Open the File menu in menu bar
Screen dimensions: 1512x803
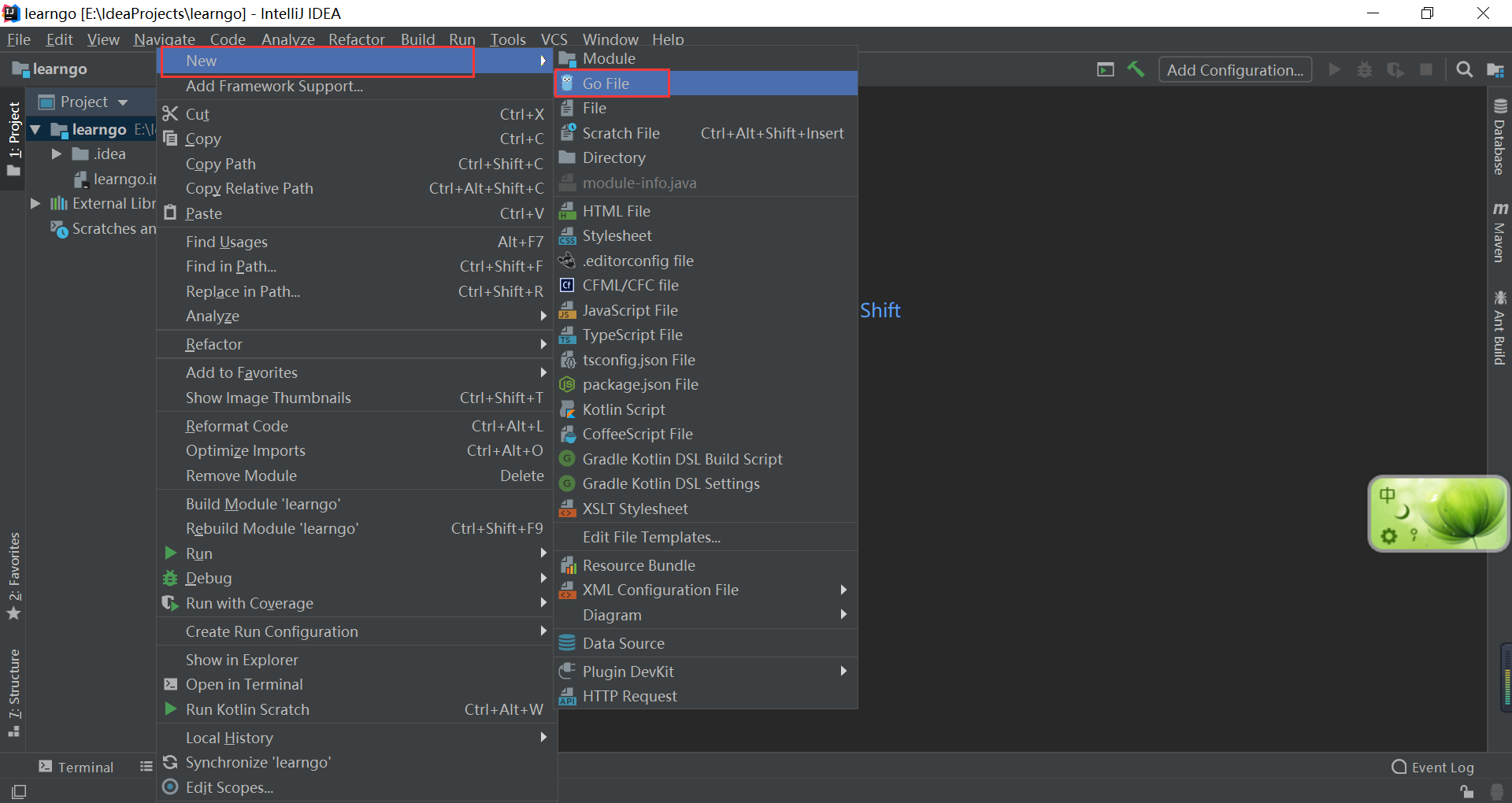point(19,39)
